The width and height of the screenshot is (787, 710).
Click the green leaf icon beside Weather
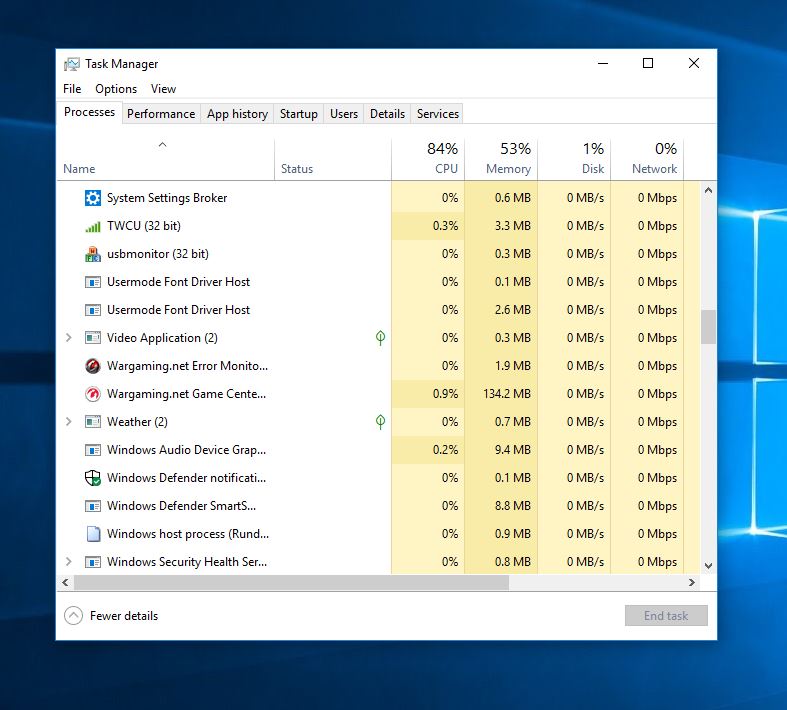(380, 422)
